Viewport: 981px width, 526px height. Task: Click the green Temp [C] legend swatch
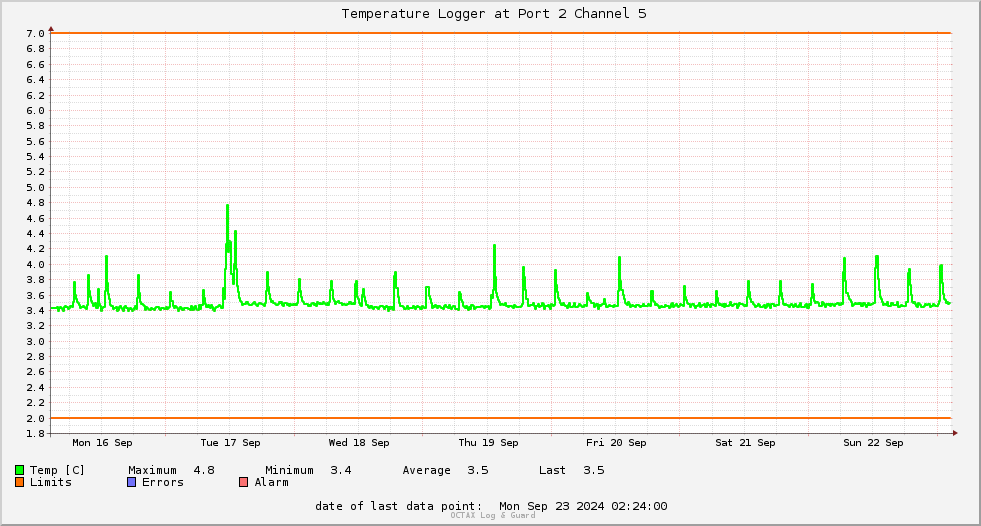pyautogui.click(x=19, y=470)
